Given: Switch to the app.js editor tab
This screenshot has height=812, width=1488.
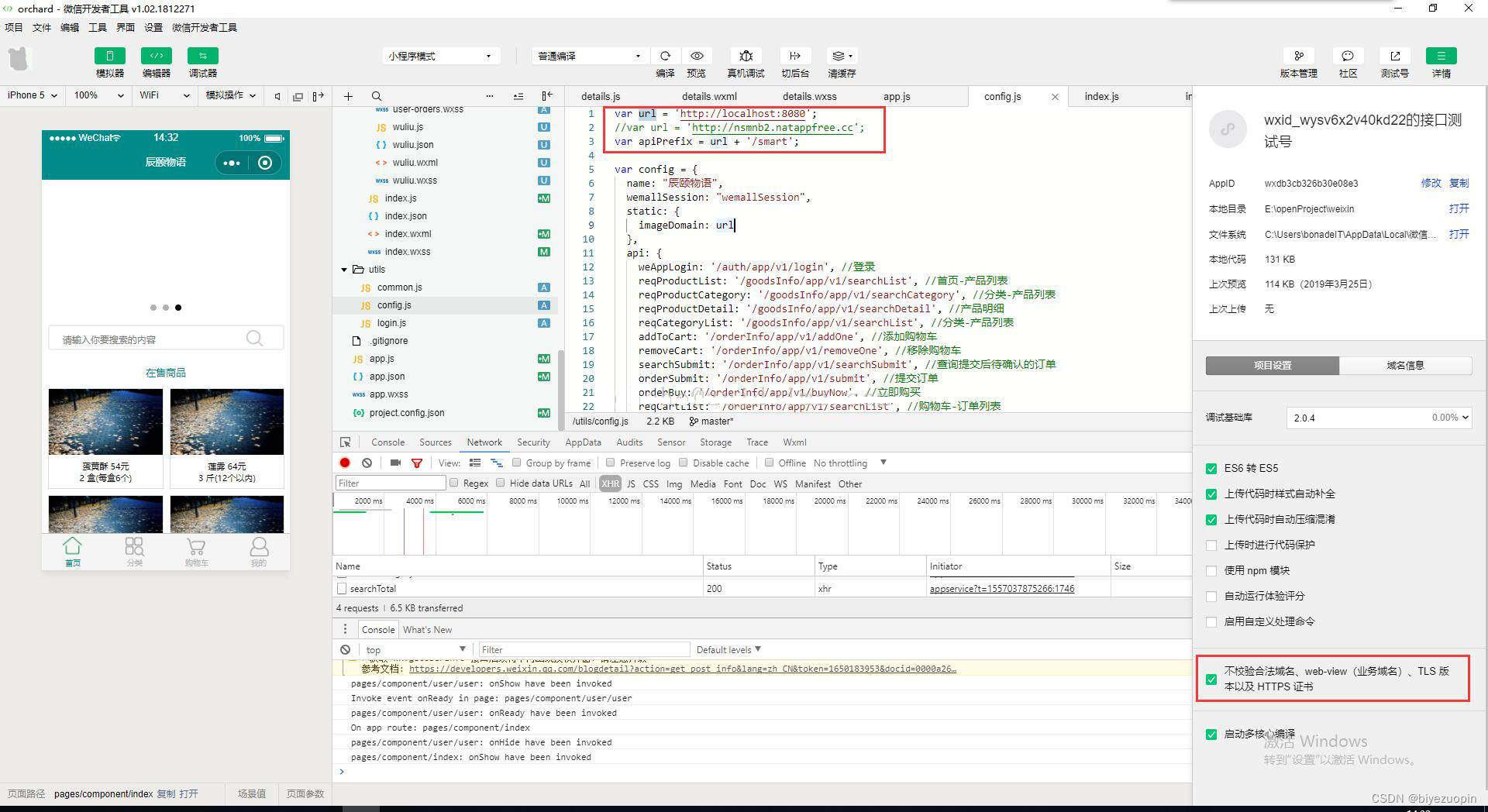Looking at the screenshot, I should point(897,96).
